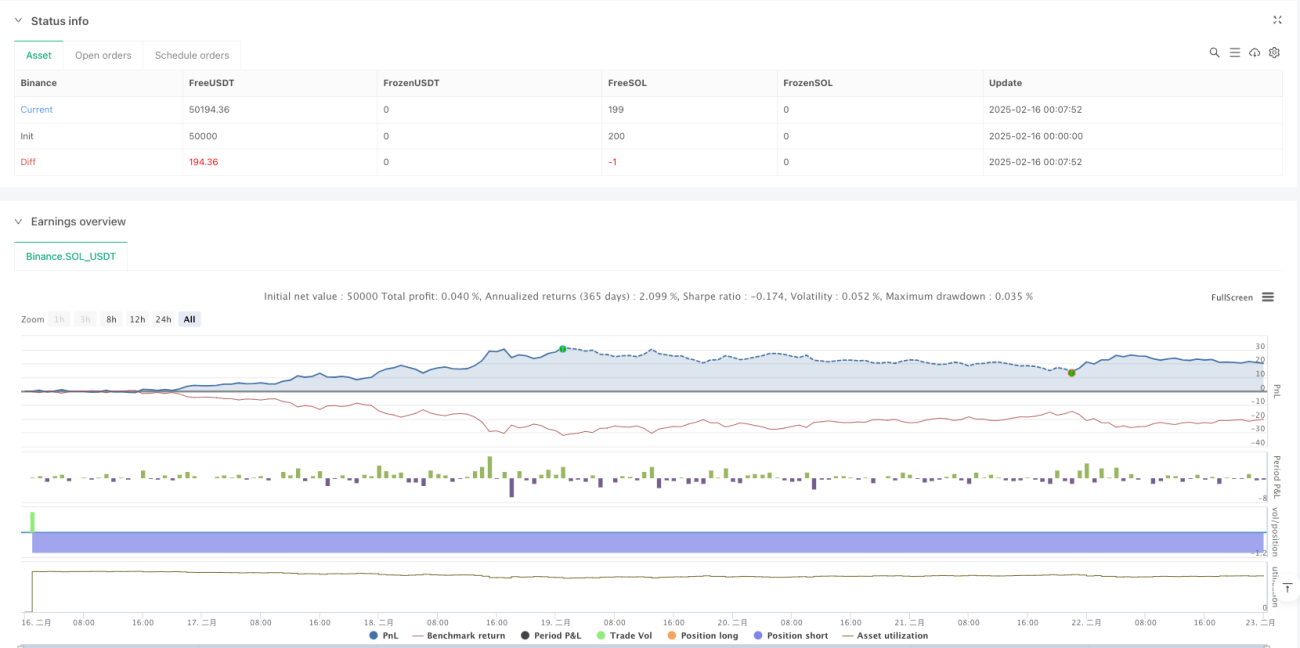
Task: Click the Current row link
Action: pyautogui.click(x=37, y=110)
